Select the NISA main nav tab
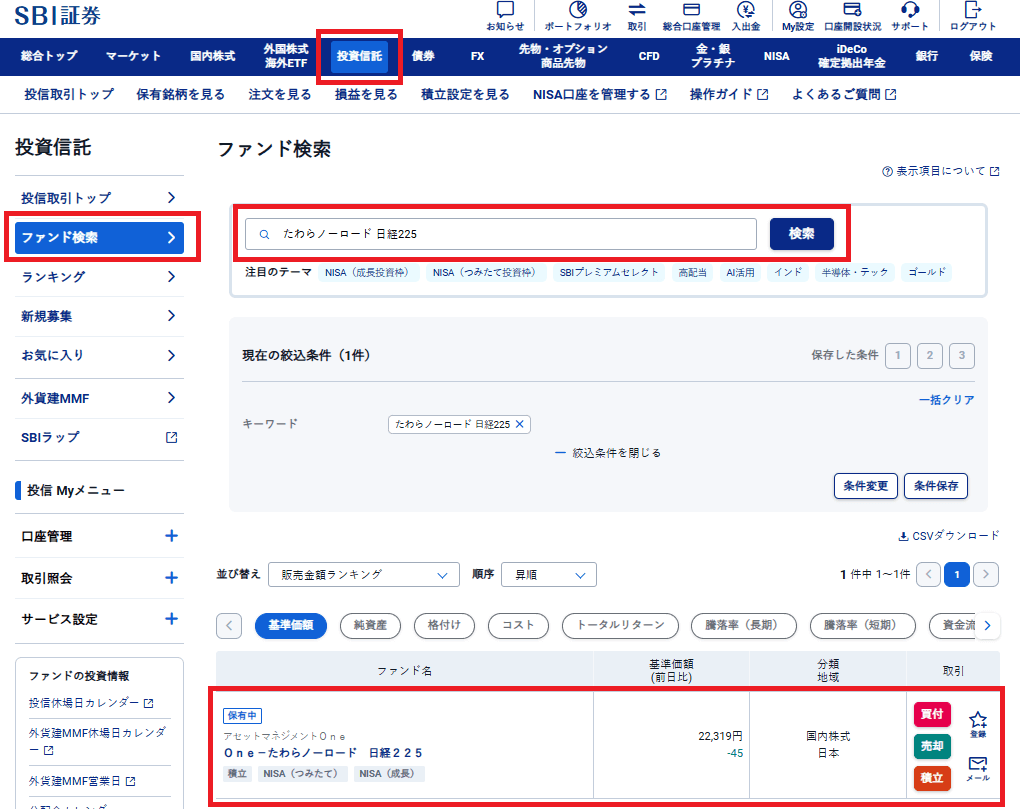1020x809 pixels. click(x=776, y=56)
